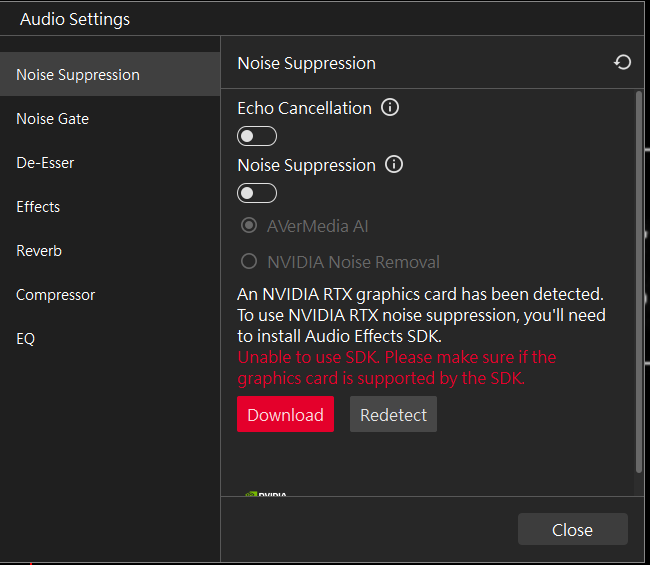
Task: Click the info icon next to Noise Suppression
Action: tap(394, 164)
